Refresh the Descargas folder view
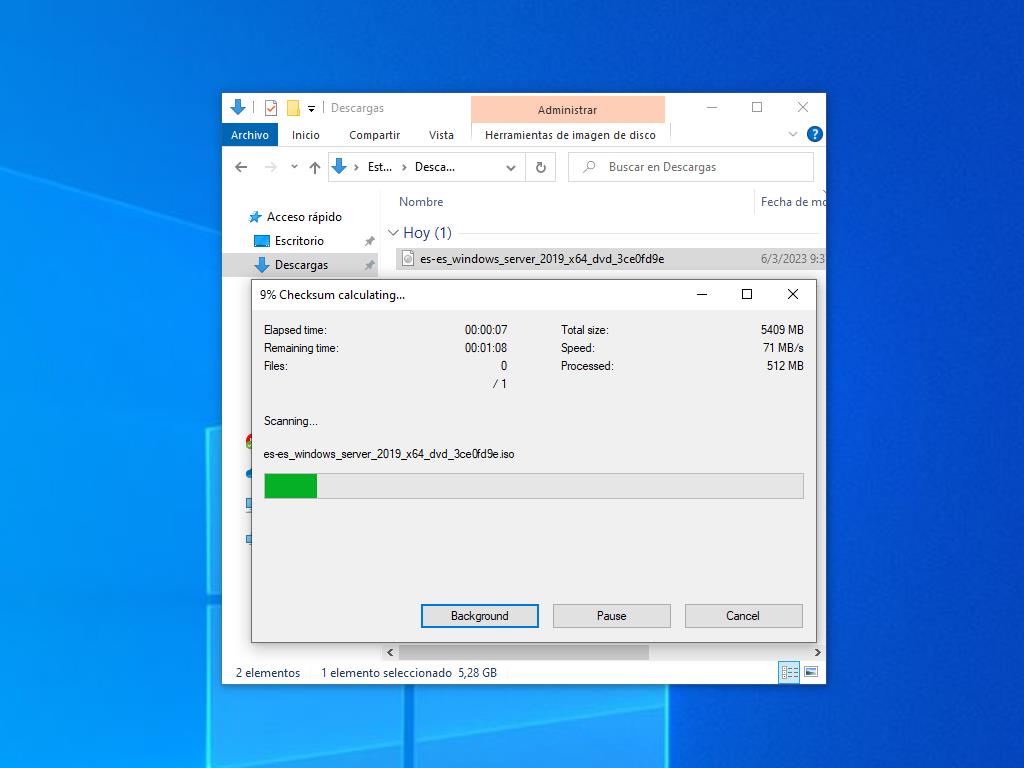The height and width of the screenshot is (768, 1024). pos(541,168)
